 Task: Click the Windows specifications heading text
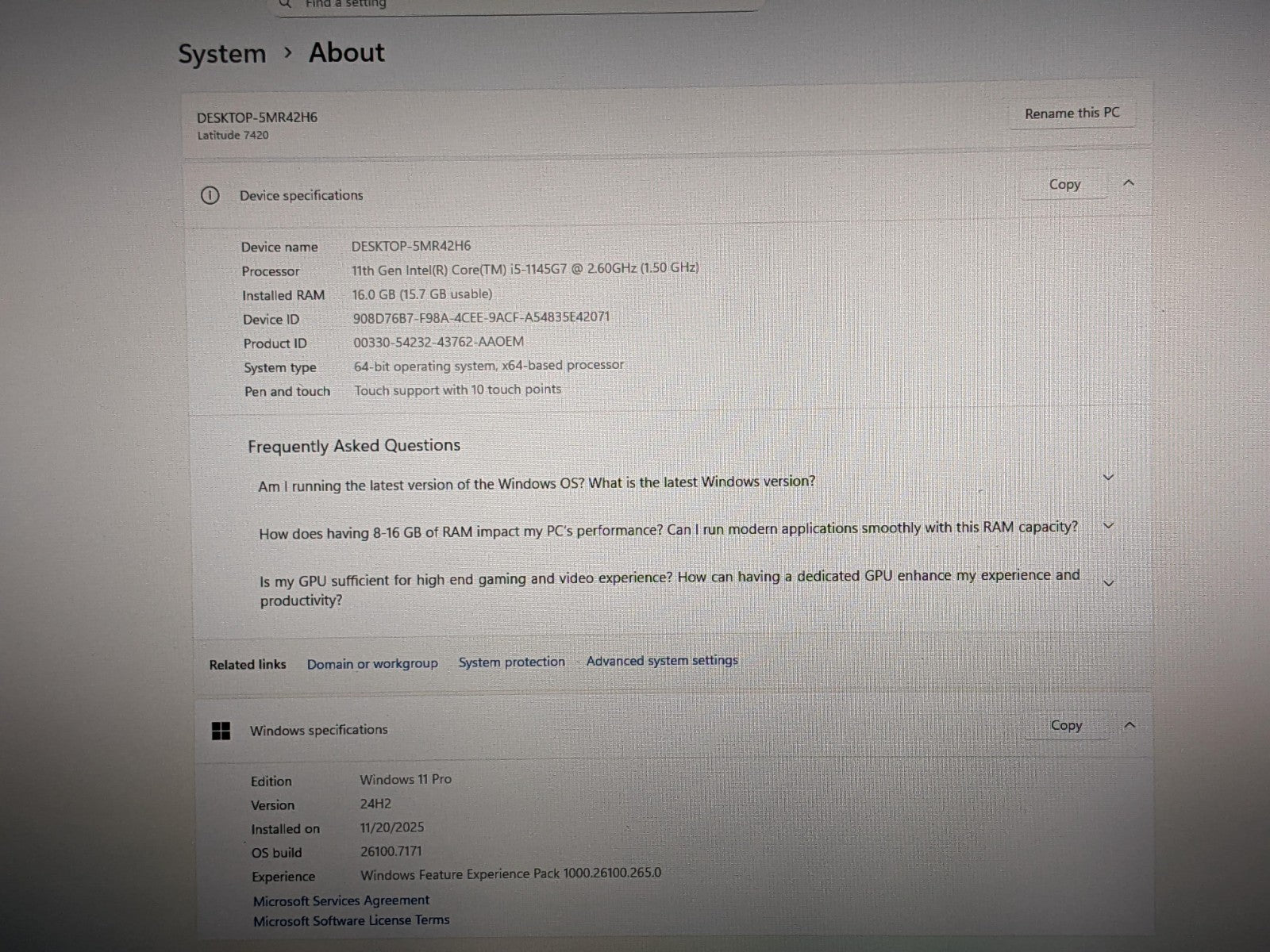tap(319, 730)
